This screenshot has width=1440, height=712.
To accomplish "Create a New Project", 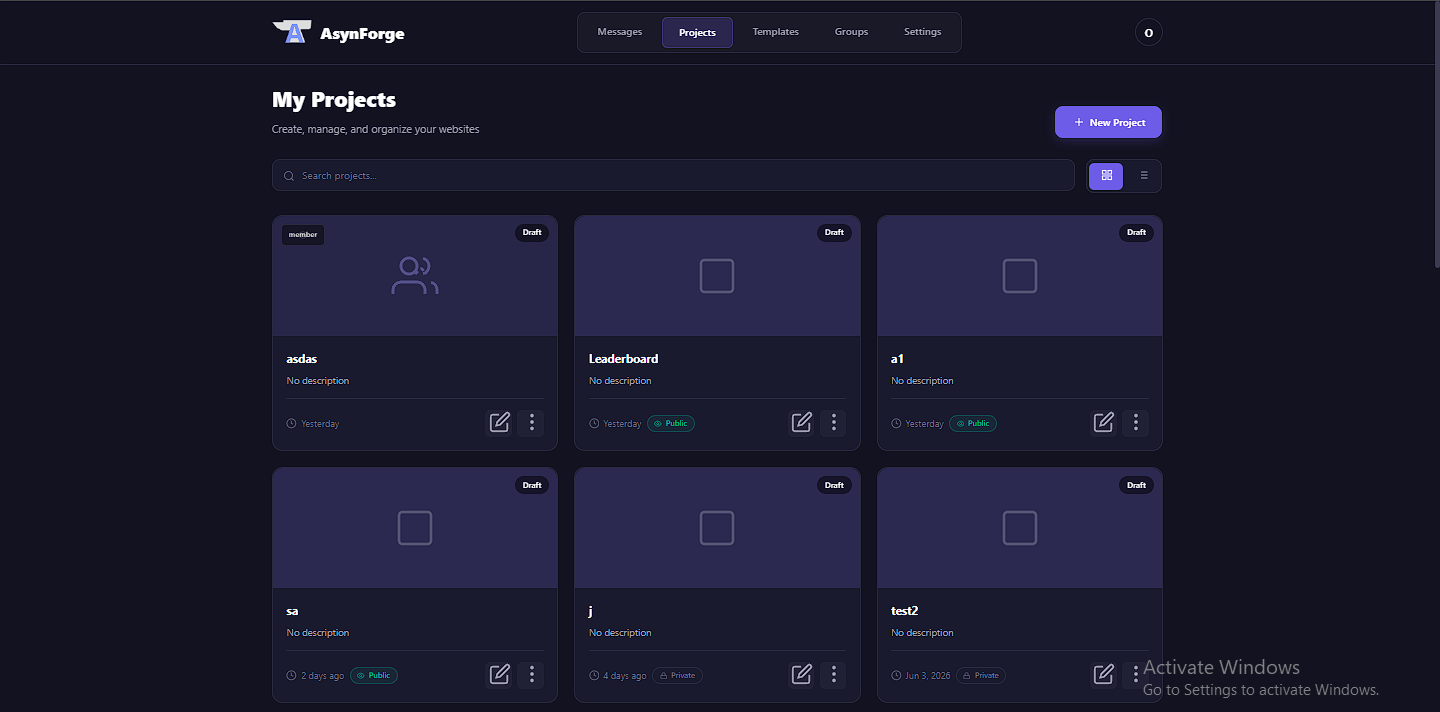I will [x=1108, y=122].
